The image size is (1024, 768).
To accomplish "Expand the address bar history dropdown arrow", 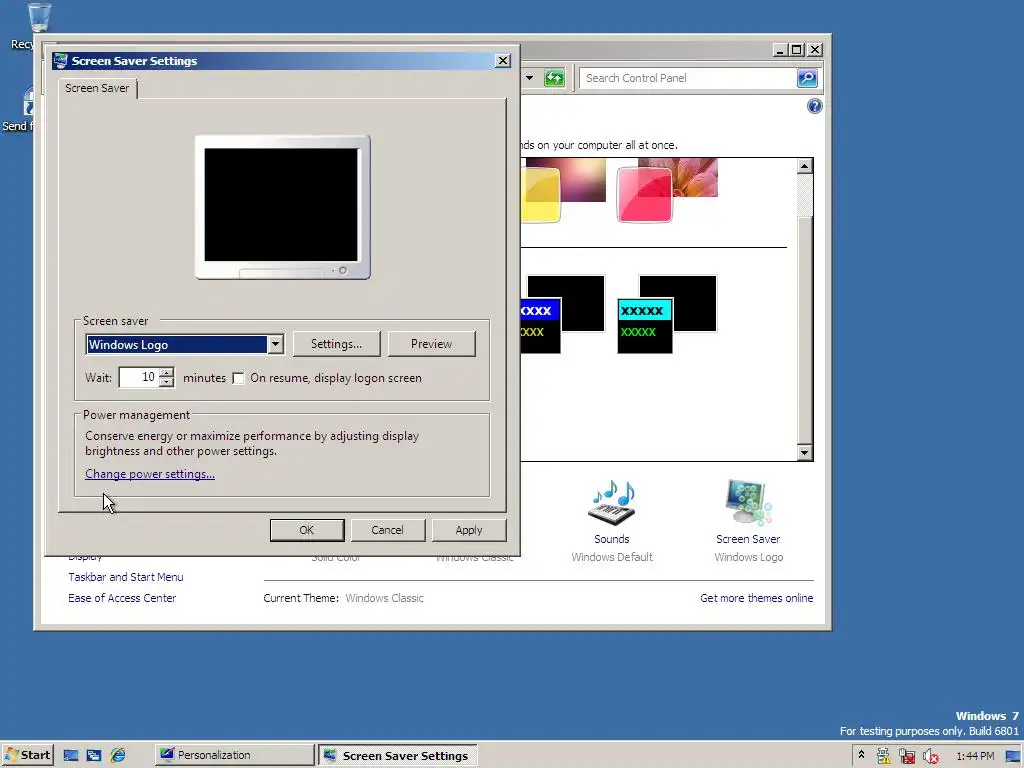I will pyautogui.click(x=530, y=78).
